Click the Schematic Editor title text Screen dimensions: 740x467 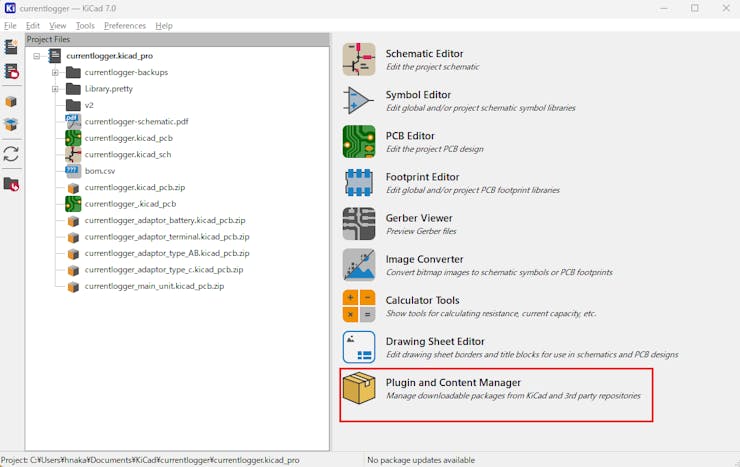(x=424, y=54)
